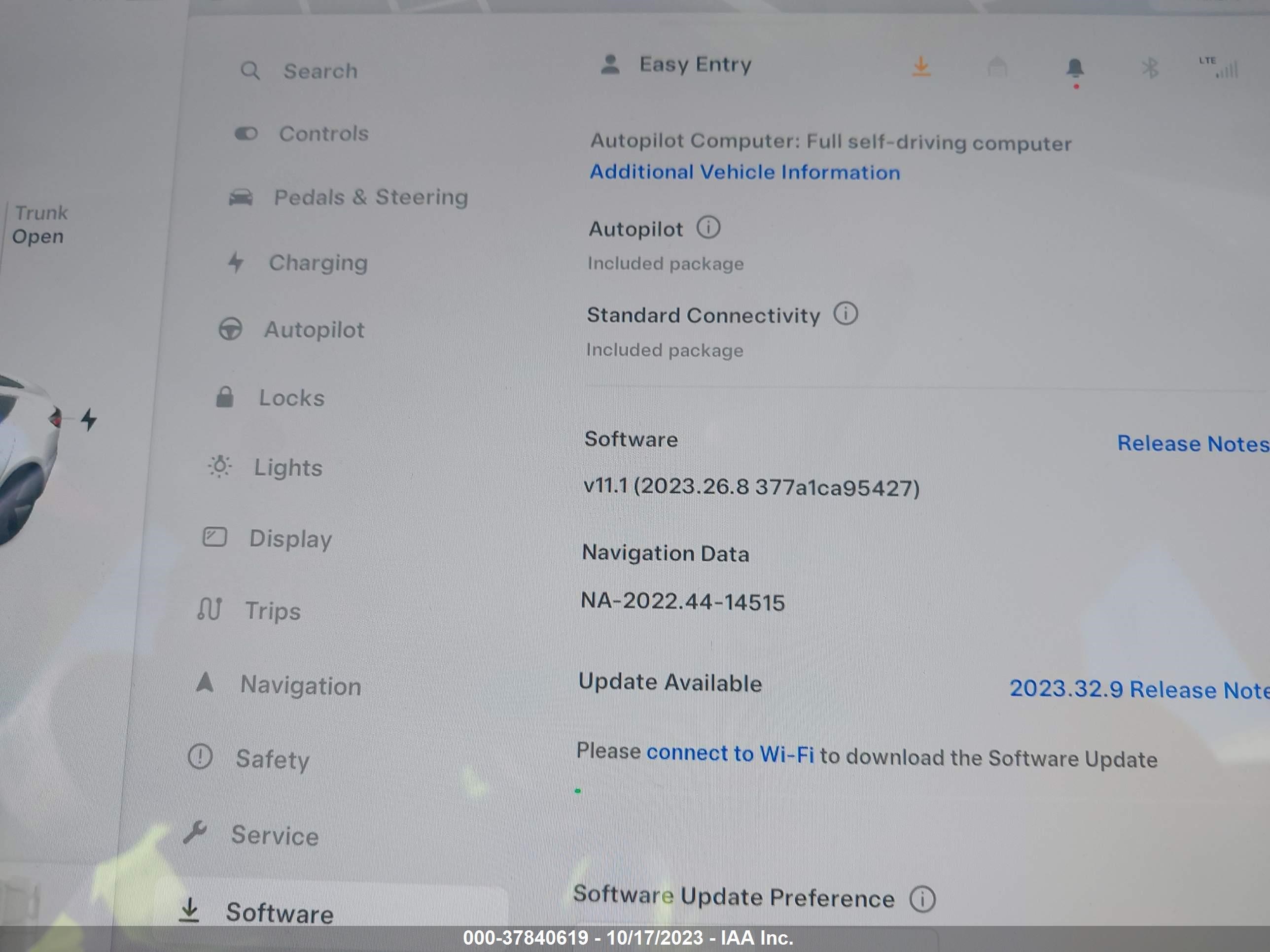Tap the Service wrench icon

(195, 833)
